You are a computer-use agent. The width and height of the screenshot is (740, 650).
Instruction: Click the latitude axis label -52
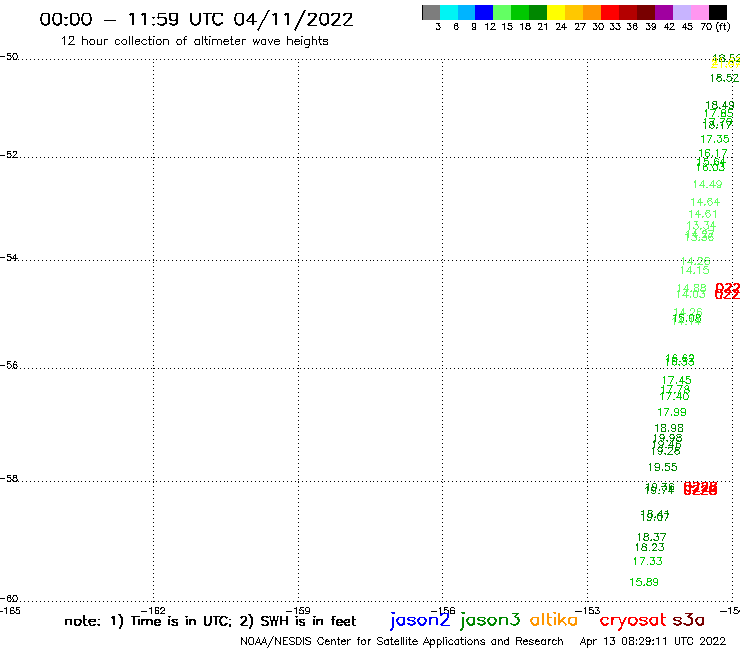click(x=9, y=154)
